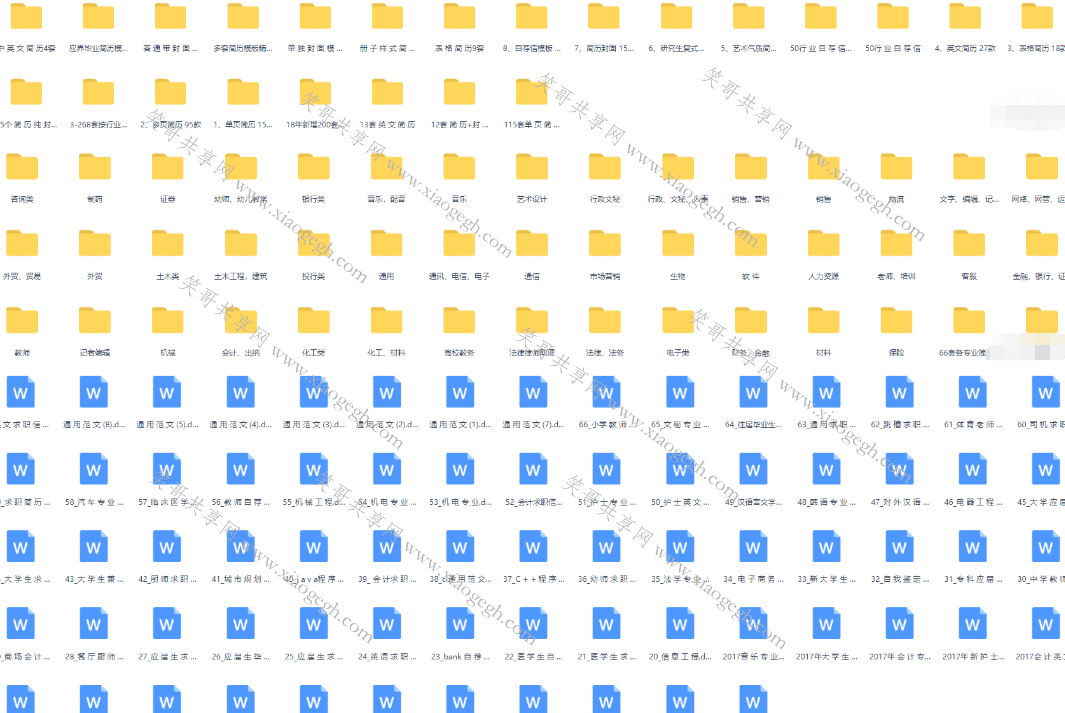The width and height of the screenshot is (1065, 713).
Task: Open the 13套英文简历 folder
Action: pyautogui.click(x=388, y=92)
